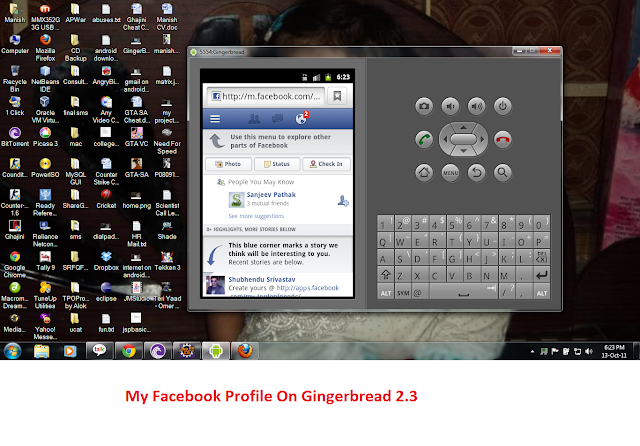Image resolution: width=640 pixels, height=446 pixels.
Task: Open NetBeans IDE desktop icon
Action: [x=45, y=79]
